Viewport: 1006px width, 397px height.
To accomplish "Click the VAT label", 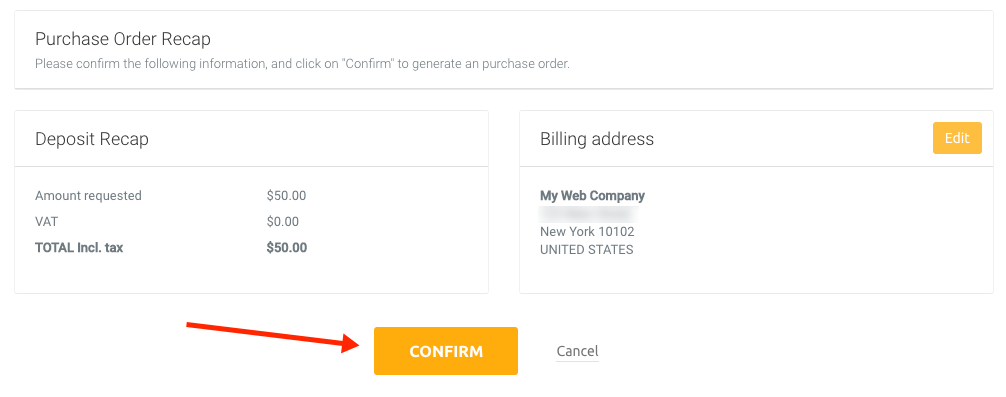I will 46,221.
